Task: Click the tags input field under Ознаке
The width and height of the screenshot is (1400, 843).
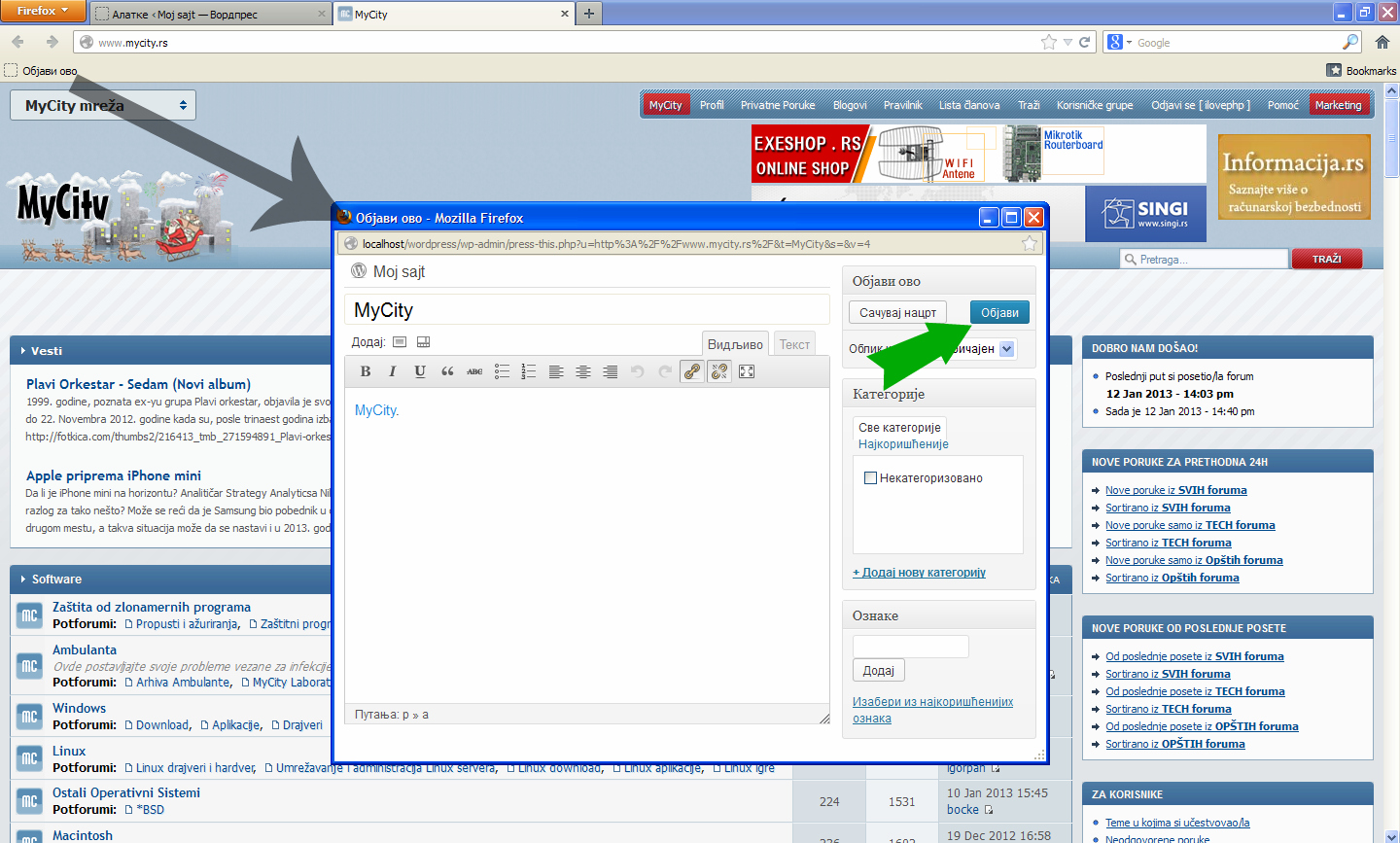Action: coord(911,647)
